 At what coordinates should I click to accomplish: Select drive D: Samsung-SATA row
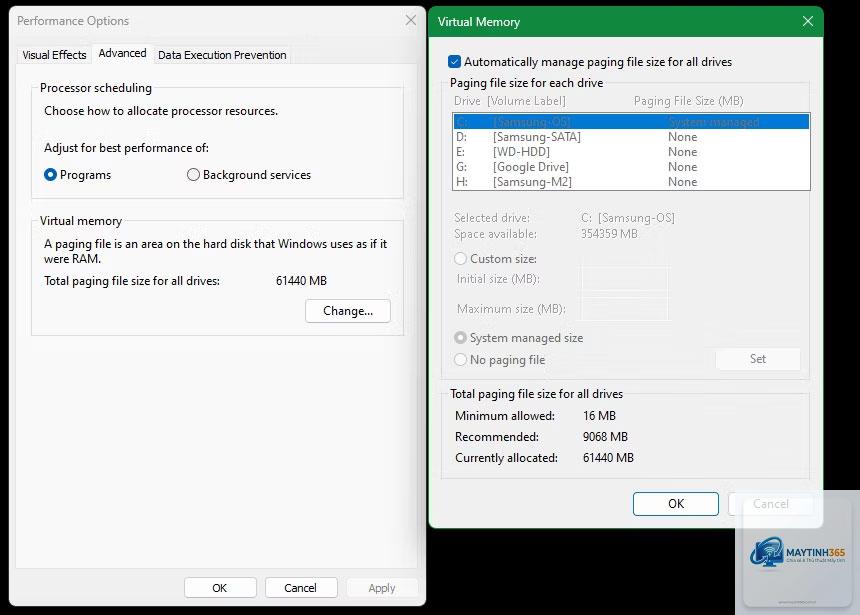(631, 137)
